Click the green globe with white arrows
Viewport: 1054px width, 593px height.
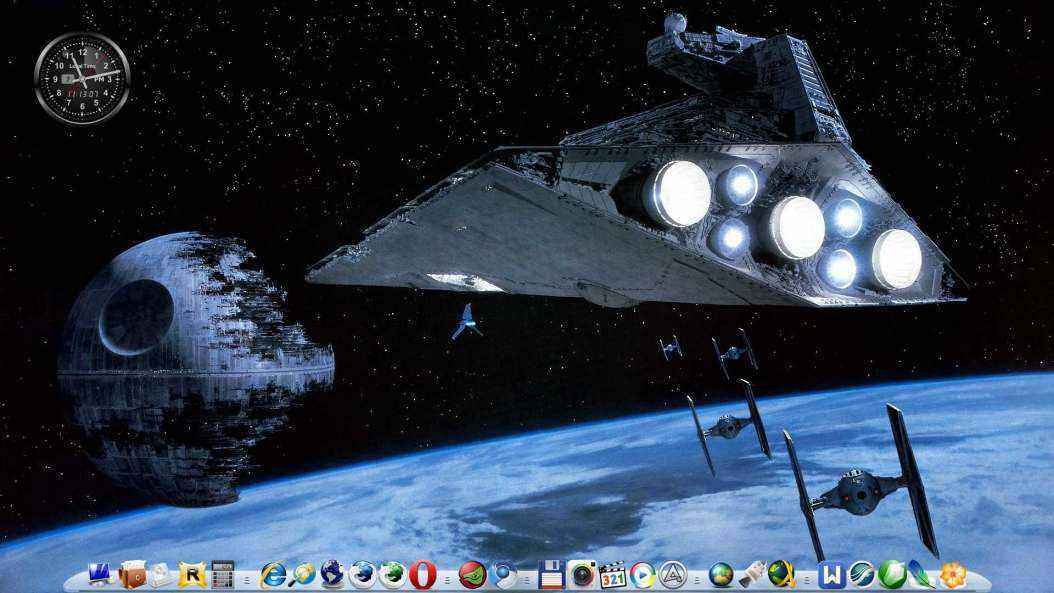[x=393, y=575]
